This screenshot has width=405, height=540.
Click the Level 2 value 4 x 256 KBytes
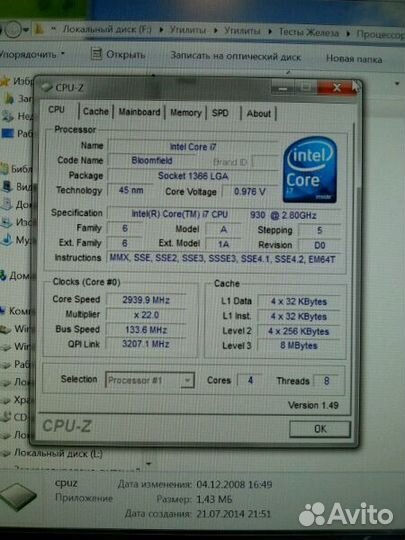(298, 332)
